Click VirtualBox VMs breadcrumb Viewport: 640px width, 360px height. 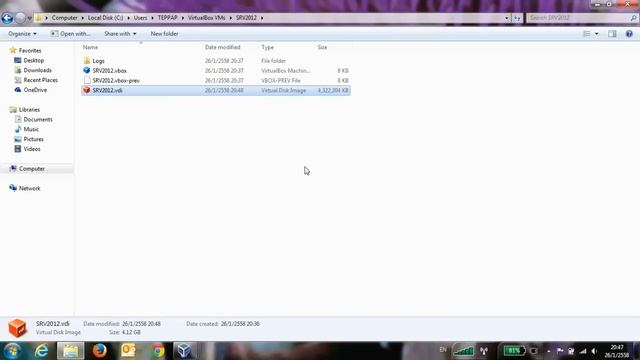coord(207,18)
